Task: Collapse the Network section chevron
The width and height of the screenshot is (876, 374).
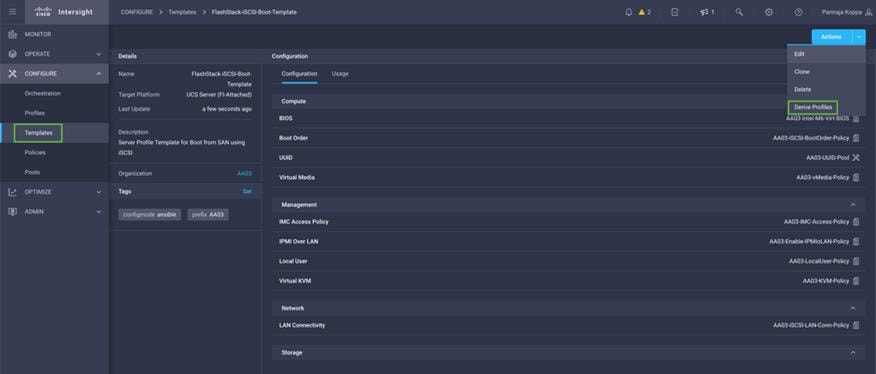Action: coord(853,308)
